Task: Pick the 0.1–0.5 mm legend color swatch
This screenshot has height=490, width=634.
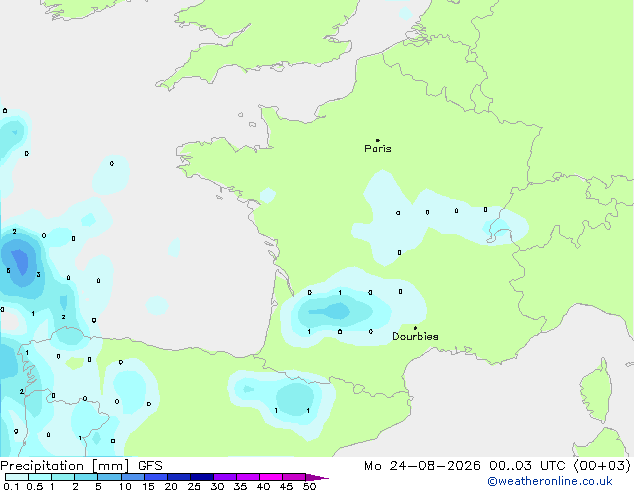Action: tap(17, 477)
